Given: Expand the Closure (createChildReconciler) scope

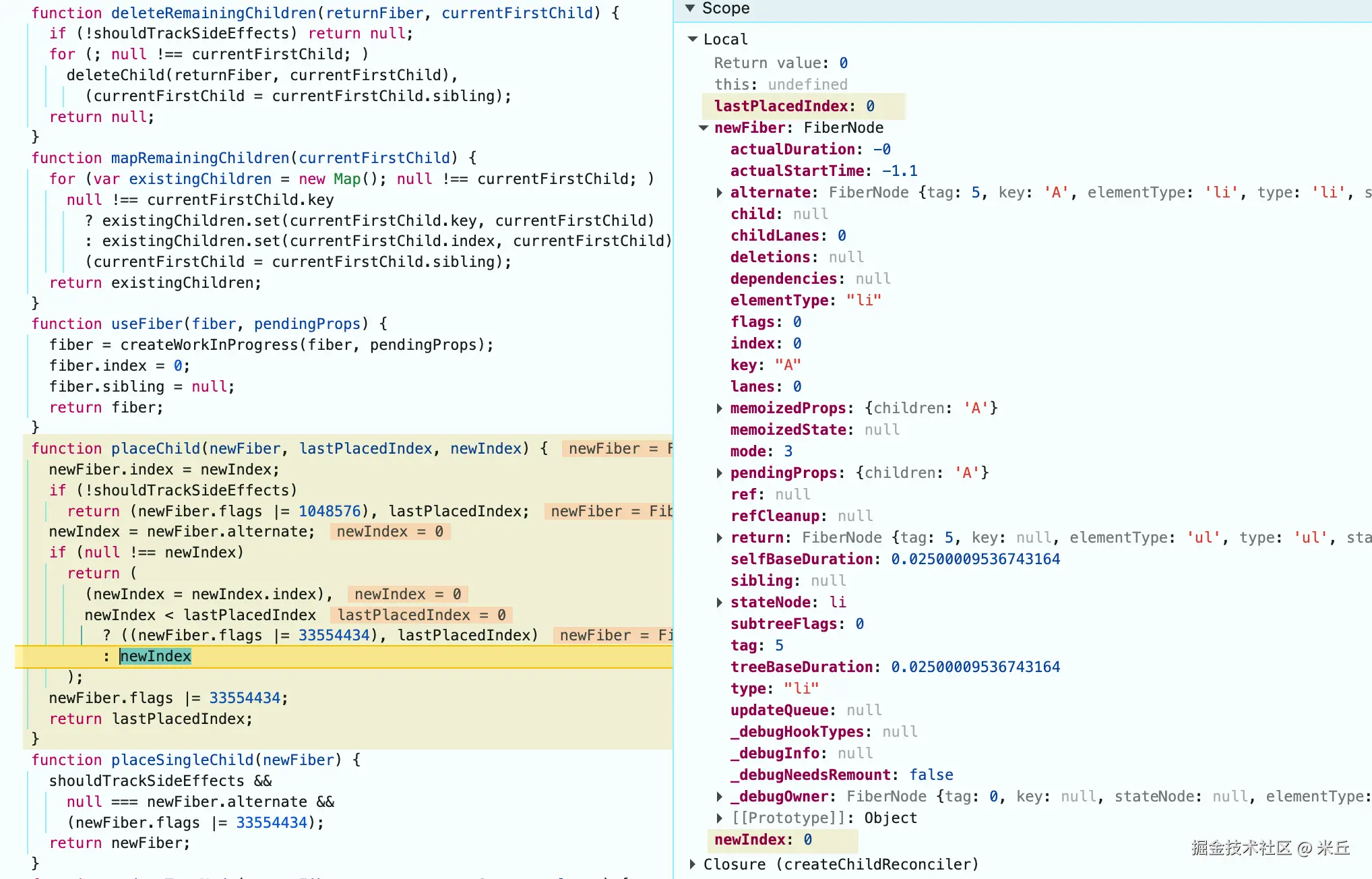Looking at the screenshot, I should [692, 864].
